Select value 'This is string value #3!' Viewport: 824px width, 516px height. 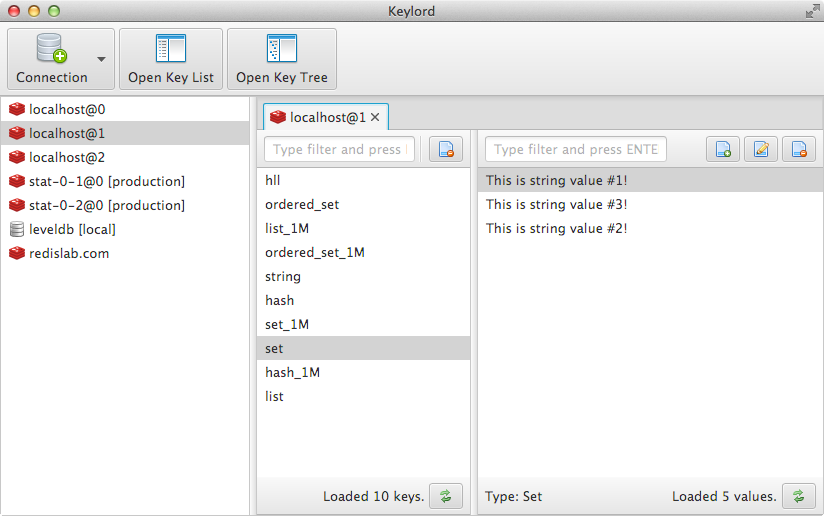[651, 204]
